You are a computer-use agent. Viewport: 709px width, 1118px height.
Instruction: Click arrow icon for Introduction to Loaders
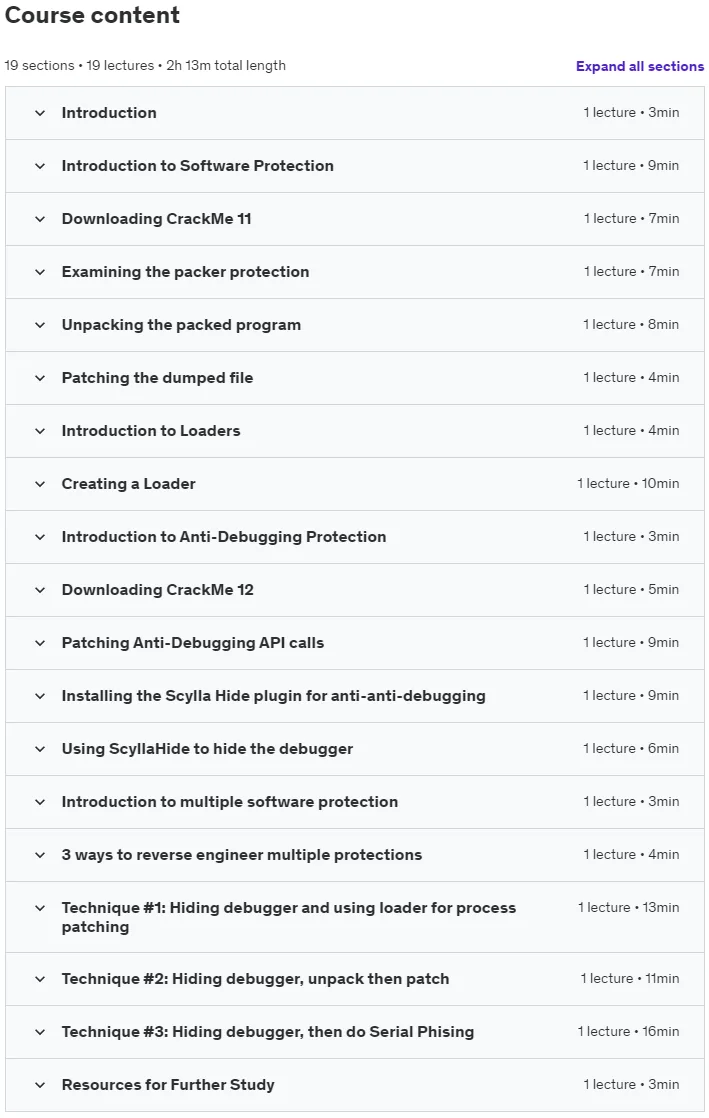pos(40,431)
